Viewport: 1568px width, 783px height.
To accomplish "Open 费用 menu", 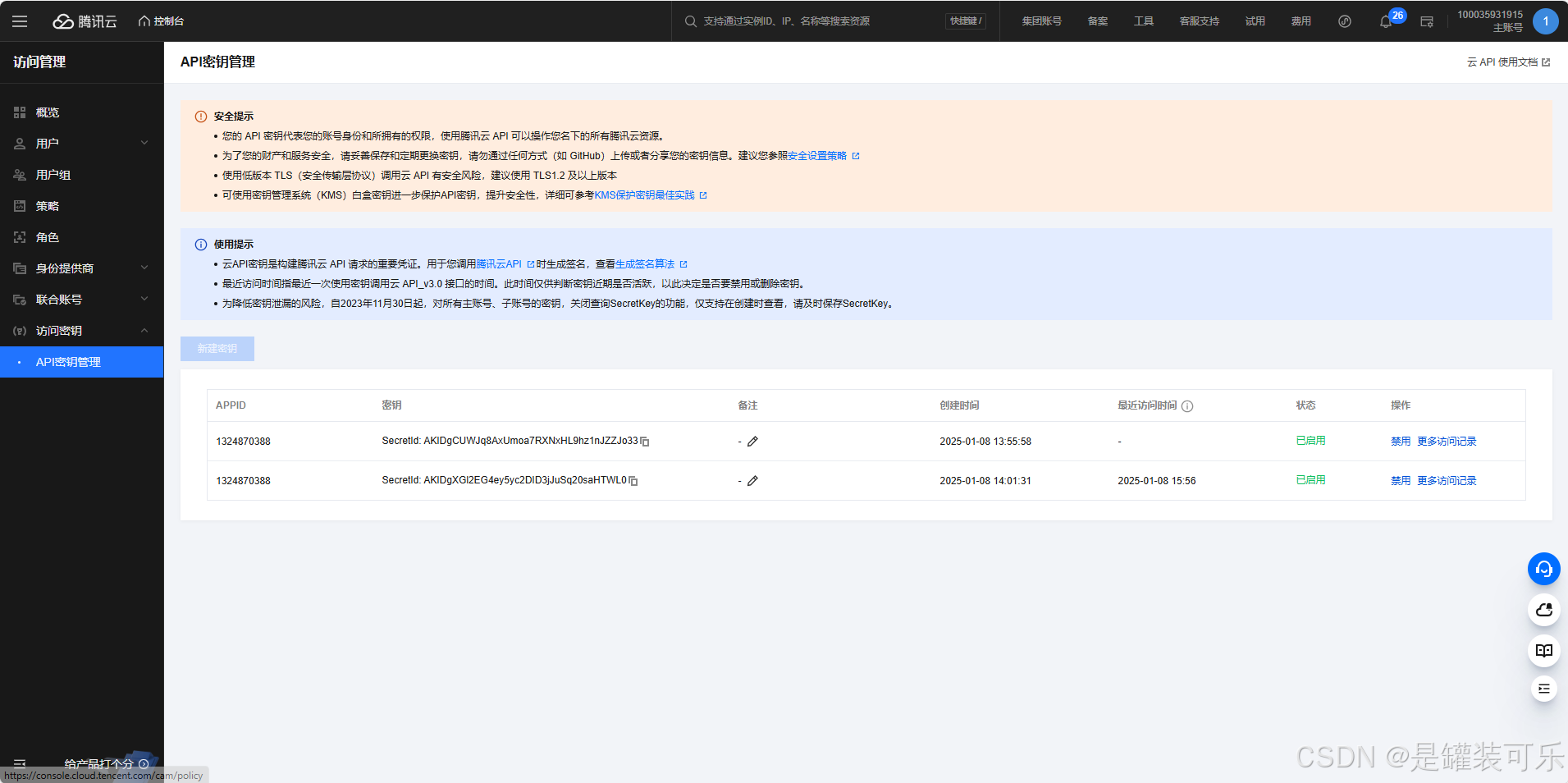I will pos(1301,21).
